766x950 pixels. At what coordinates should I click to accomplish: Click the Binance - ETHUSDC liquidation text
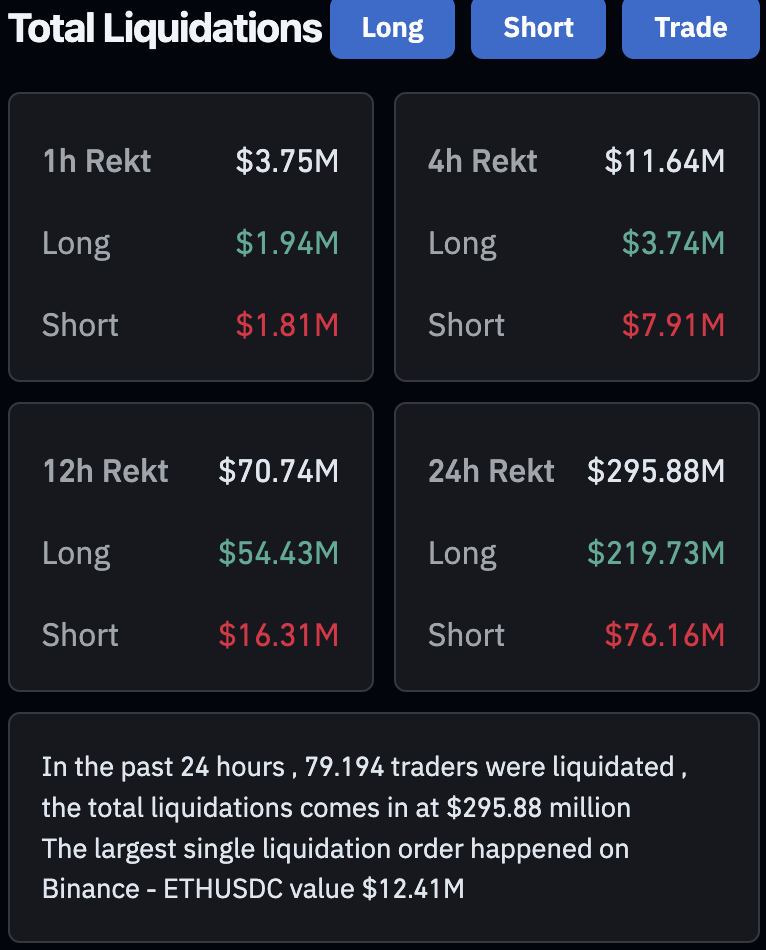tap(252, 888)
